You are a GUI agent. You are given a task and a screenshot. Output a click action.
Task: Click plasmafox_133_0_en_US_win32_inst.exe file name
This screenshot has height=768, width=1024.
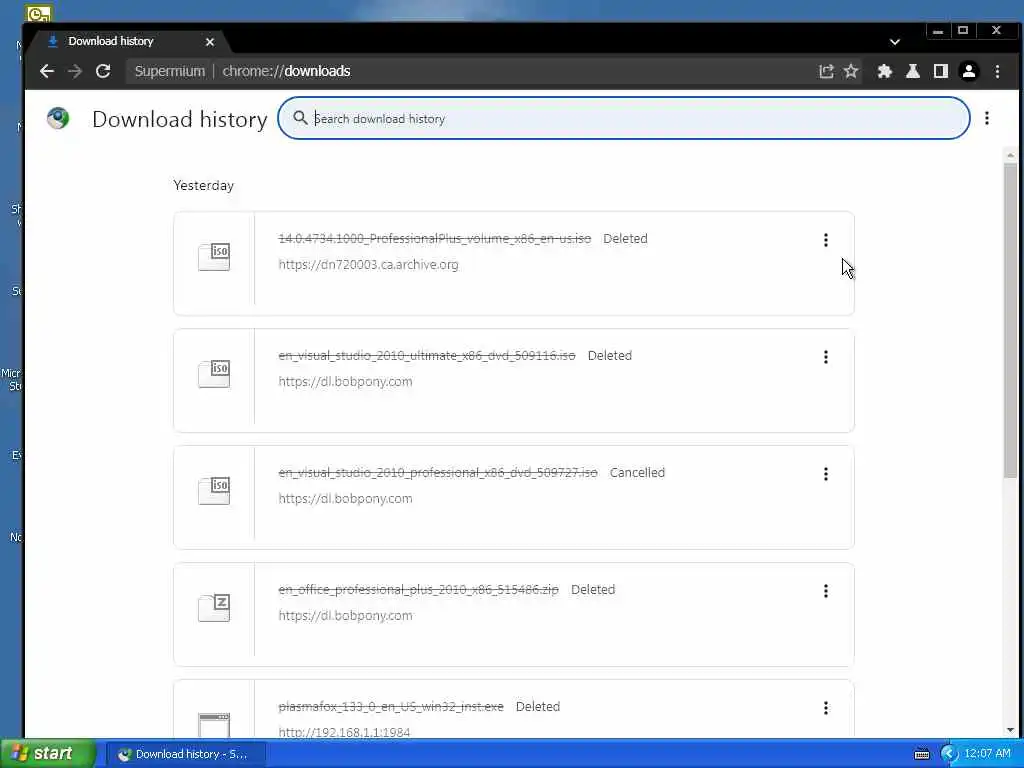click(x=391, y=706)
